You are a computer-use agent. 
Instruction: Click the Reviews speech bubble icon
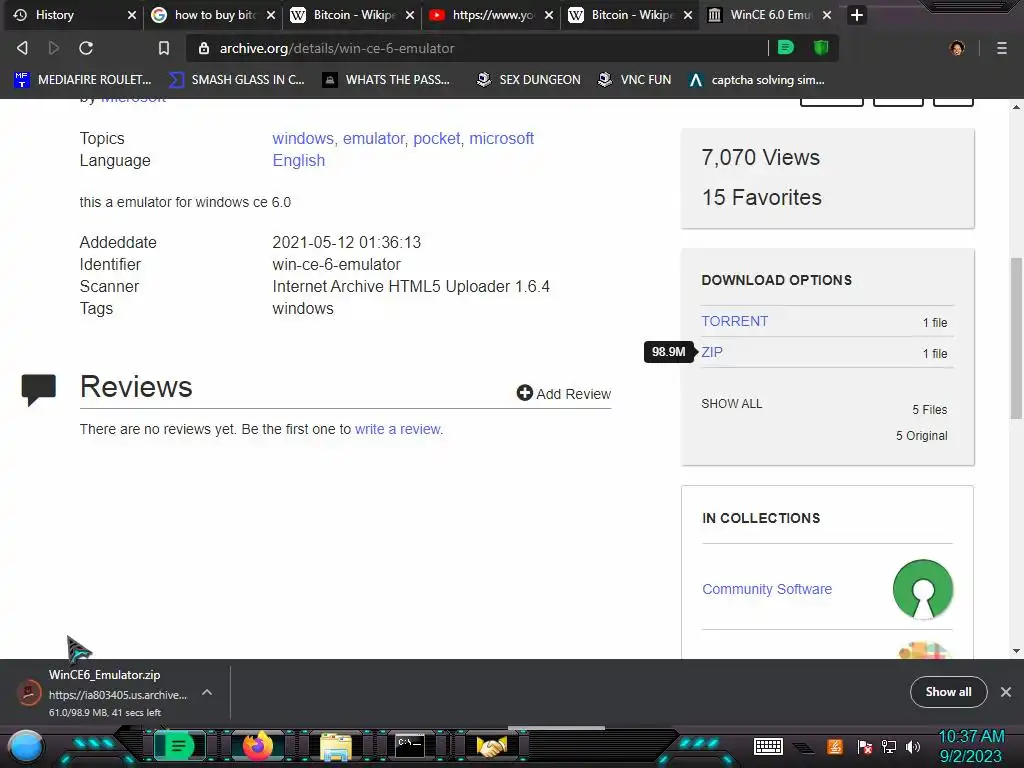(39, 390)
